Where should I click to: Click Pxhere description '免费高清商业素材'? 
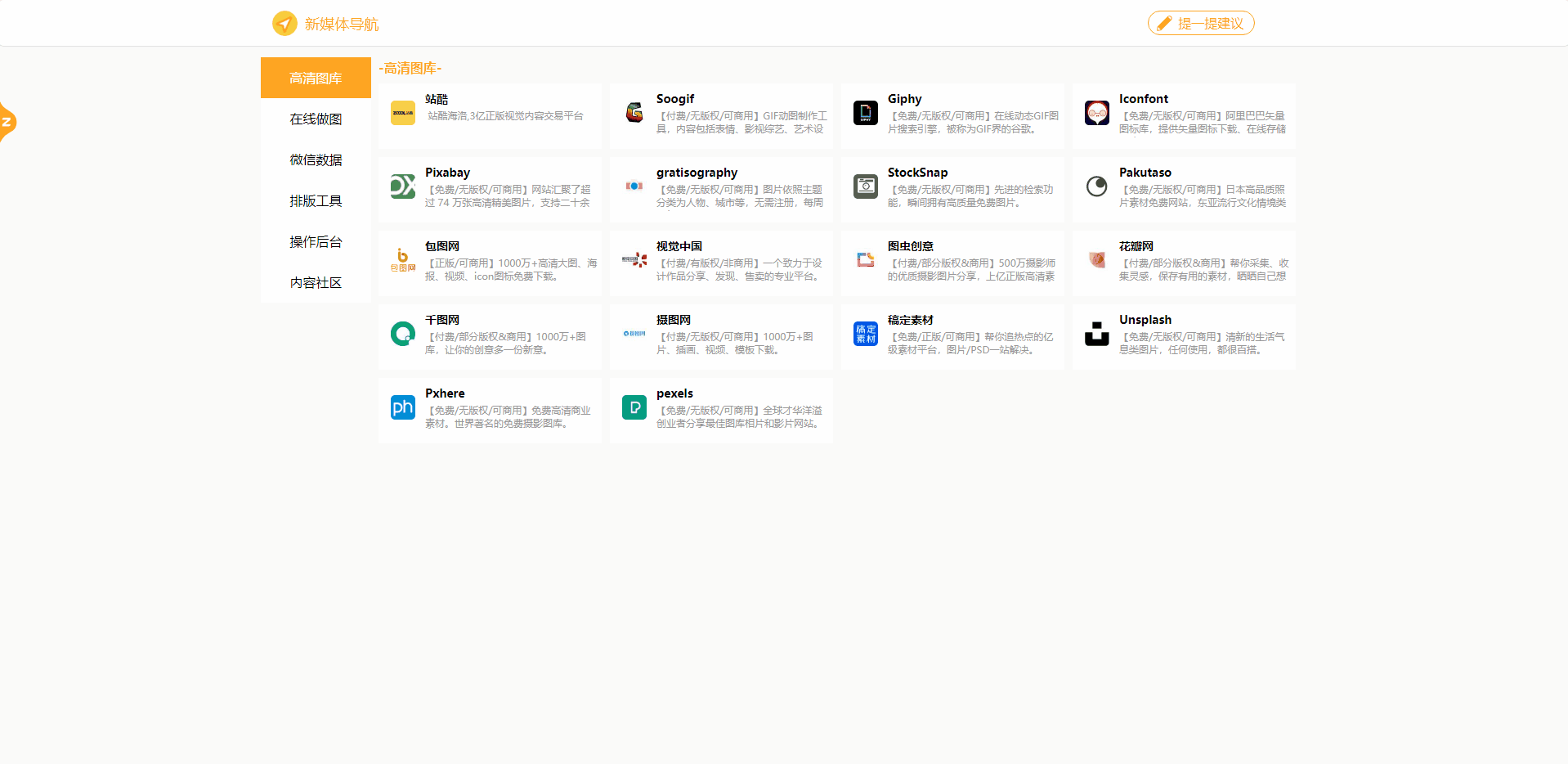tap(508, 417)
